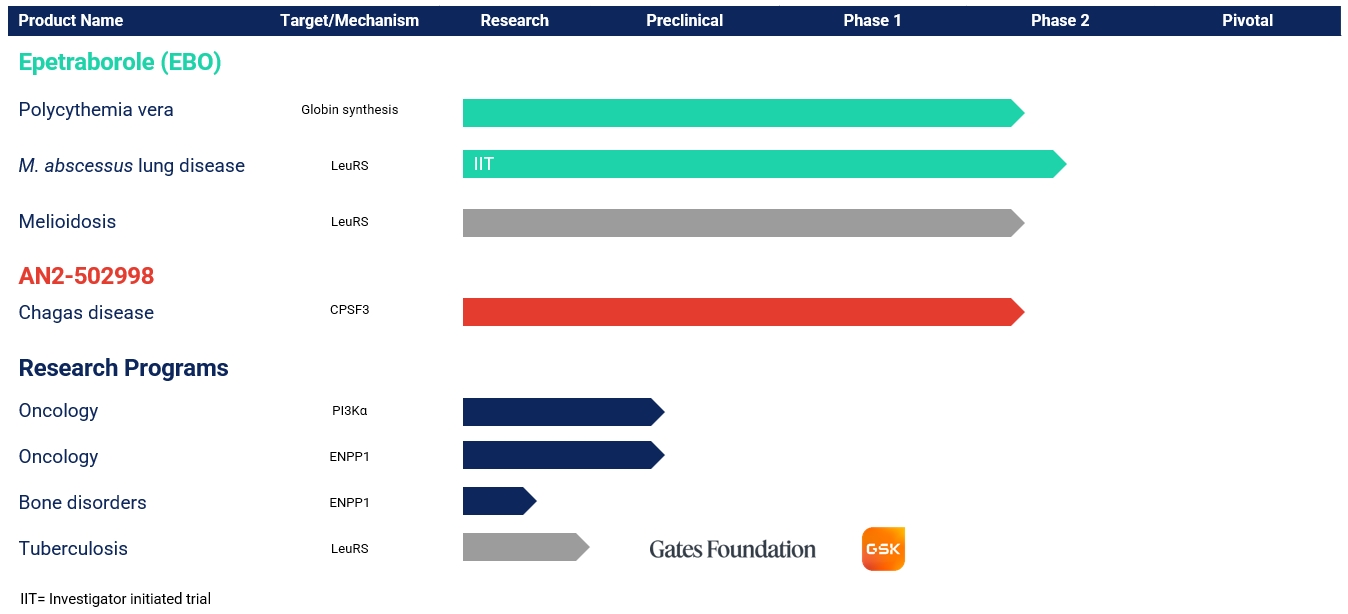Click the gray Melioidosis progress bar
Screen dimensions: 1348x614
click(x=740, y=223)
